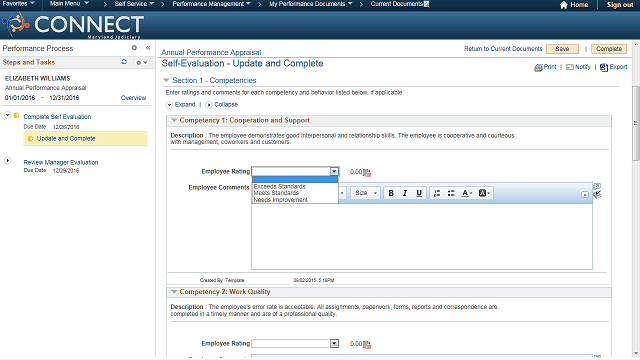640x360 pixels.
Task: Click the Print icon link
Action: 538,67
